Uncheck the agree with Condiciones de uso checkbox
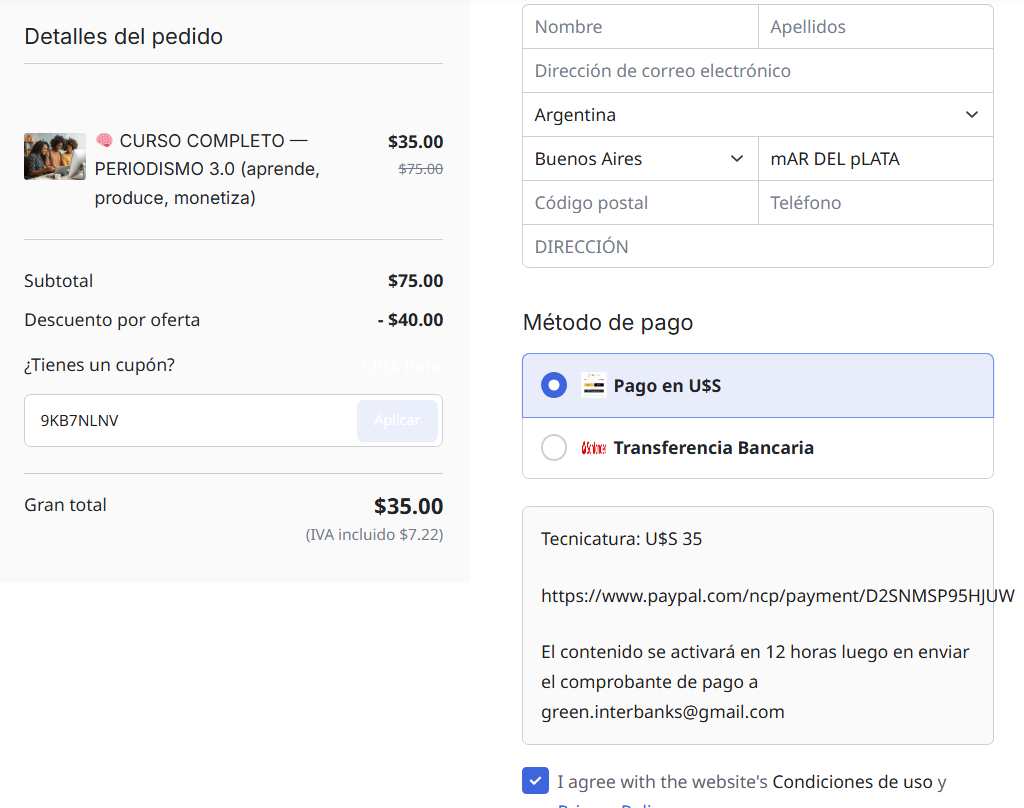Image resolution: width=1024 pixels, height=808 pixels. 536,781
